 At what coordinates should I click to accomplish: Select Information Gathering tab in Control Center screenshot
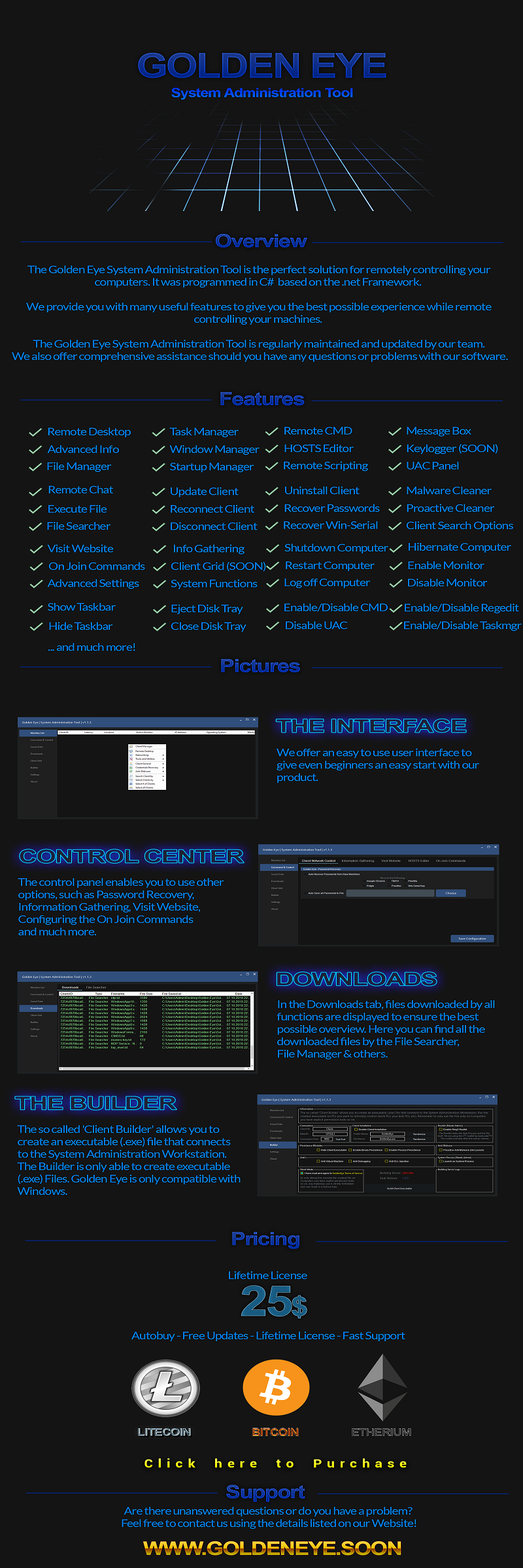(358, 860)
